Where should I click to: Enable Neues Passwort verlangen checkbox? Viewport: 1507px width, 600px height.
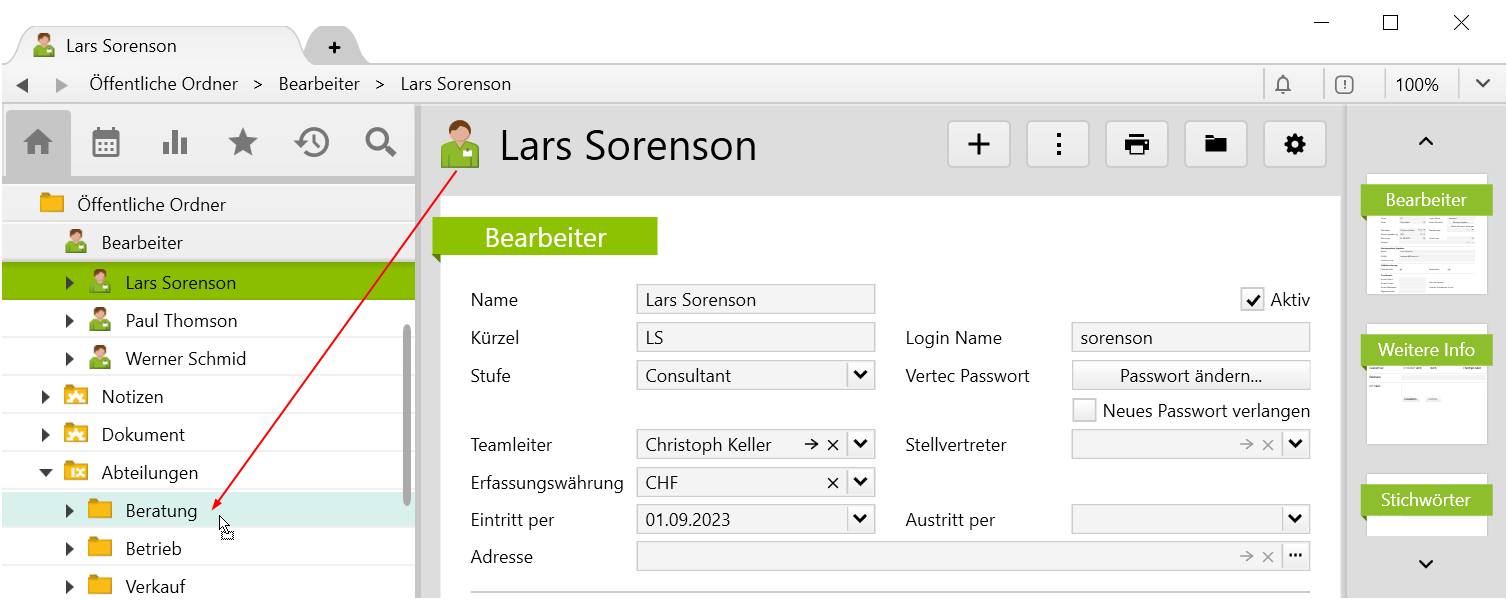pos(1084,411)
